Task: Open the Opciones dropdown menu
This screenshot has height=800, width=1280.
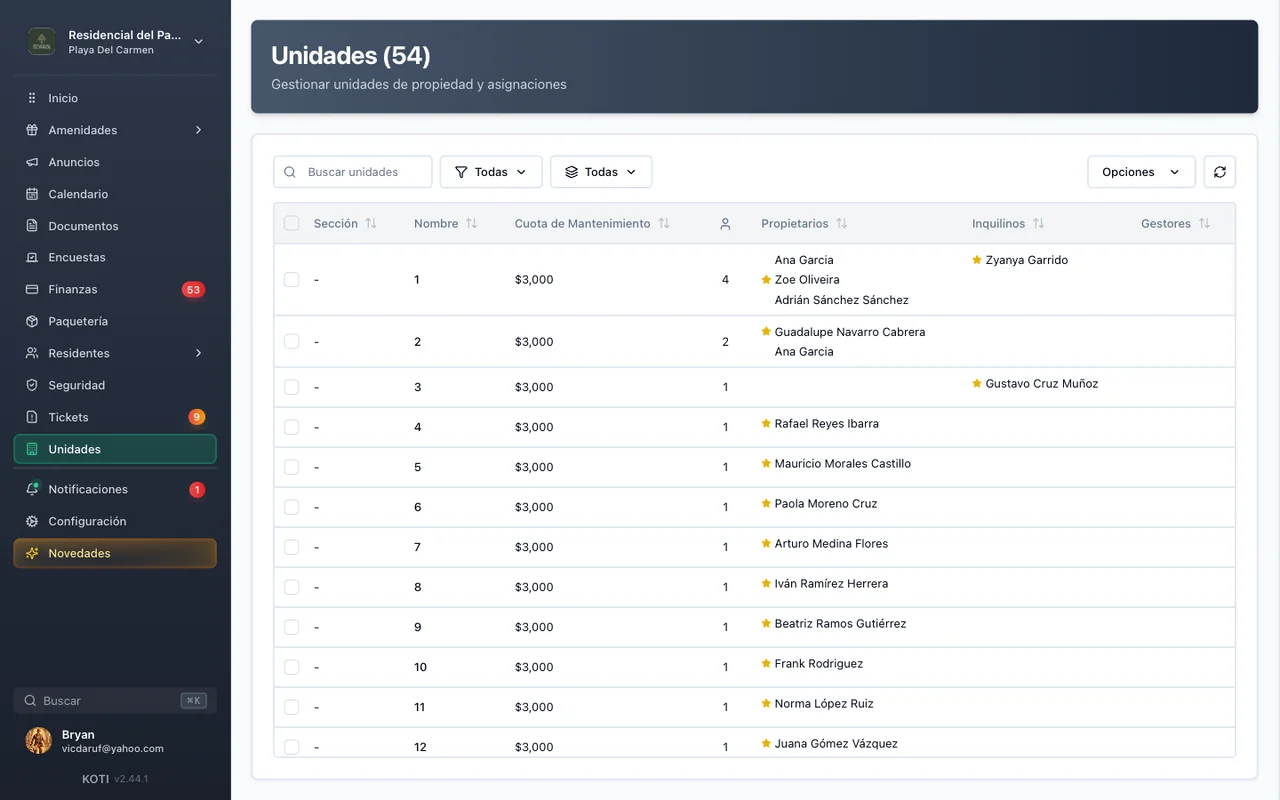Action: point(1141,172)
